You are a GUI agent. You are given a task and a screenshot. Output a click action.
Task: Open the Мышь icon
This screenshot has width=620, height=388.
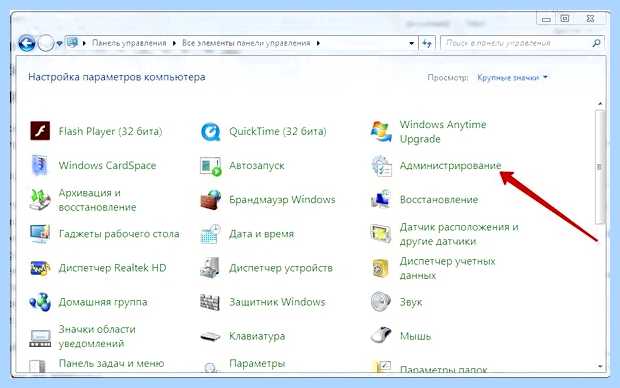(x=381, y=335)
